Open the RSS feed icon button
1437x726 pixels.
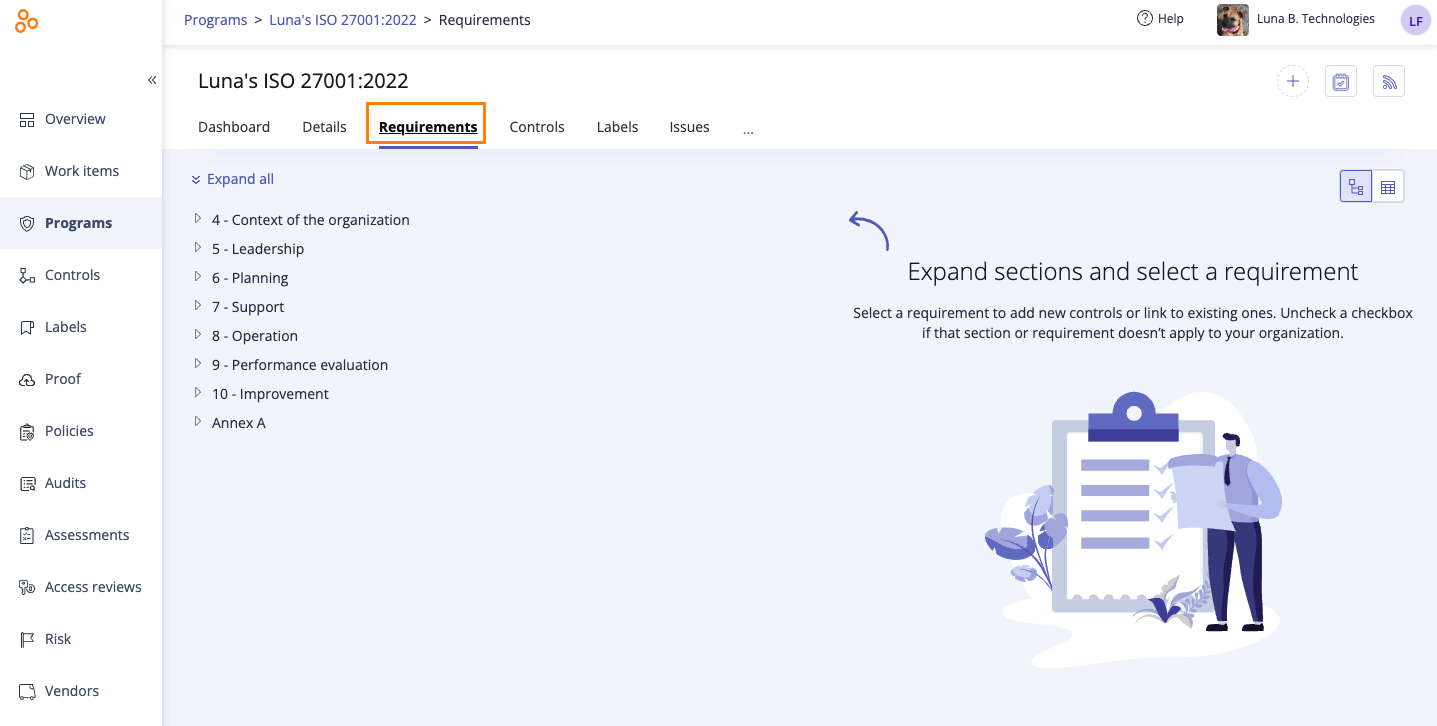(1389, 81)
